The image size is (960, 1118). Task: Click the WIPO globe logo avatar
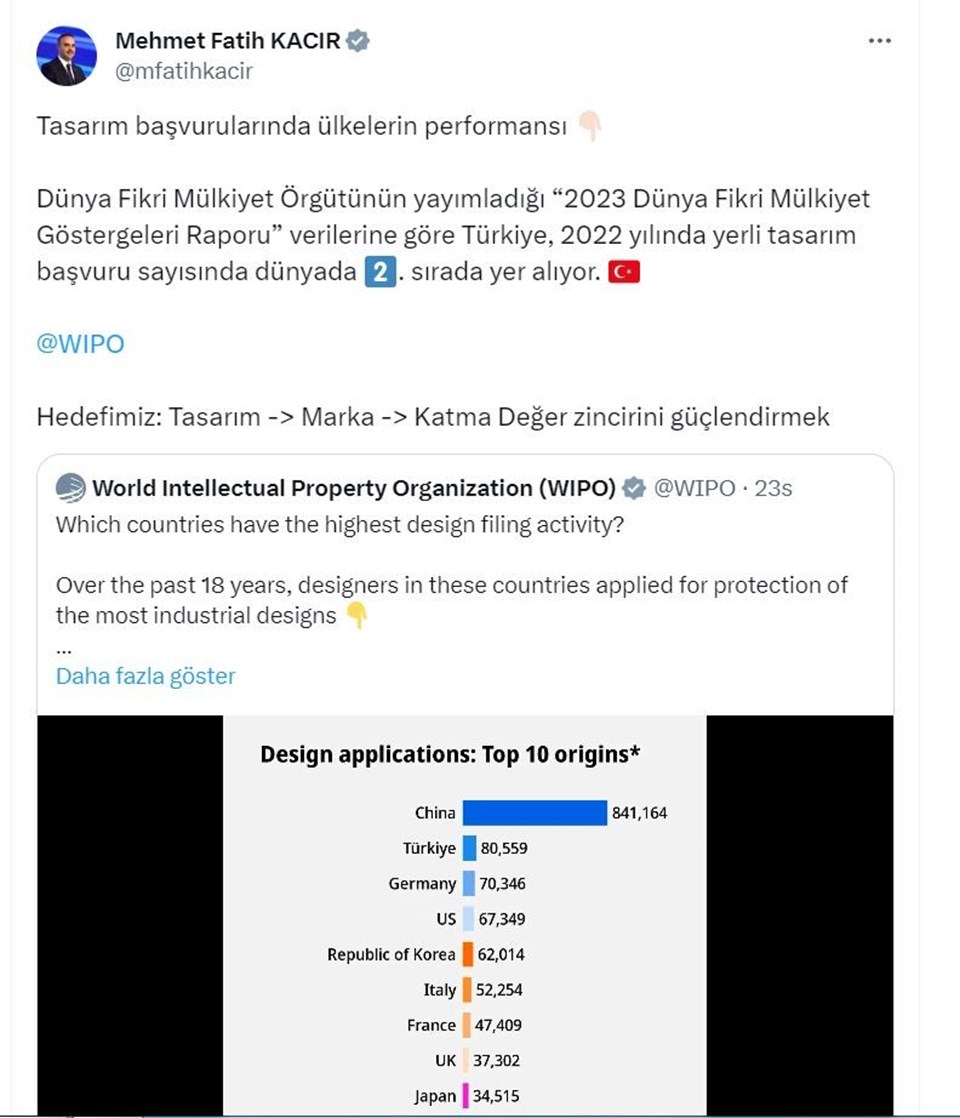click(x=71, y=488)
